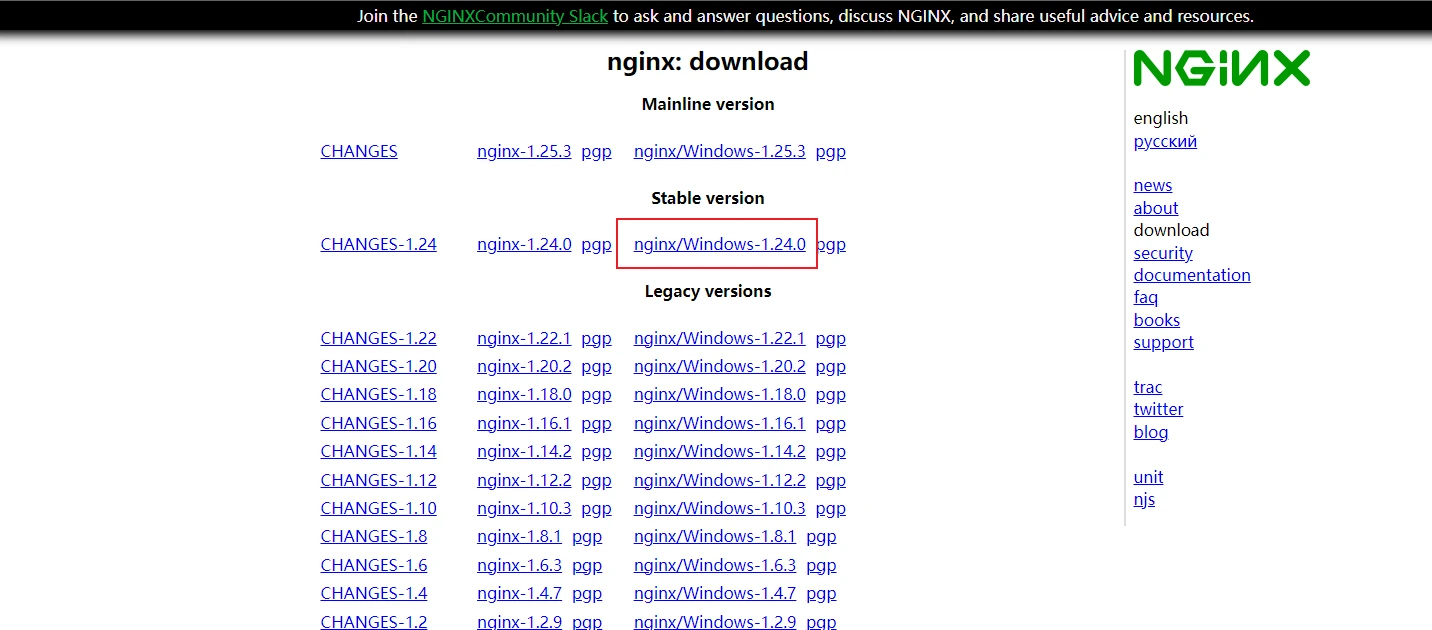
Task: Open the trac link
Action: click(x=1147, y=387)
